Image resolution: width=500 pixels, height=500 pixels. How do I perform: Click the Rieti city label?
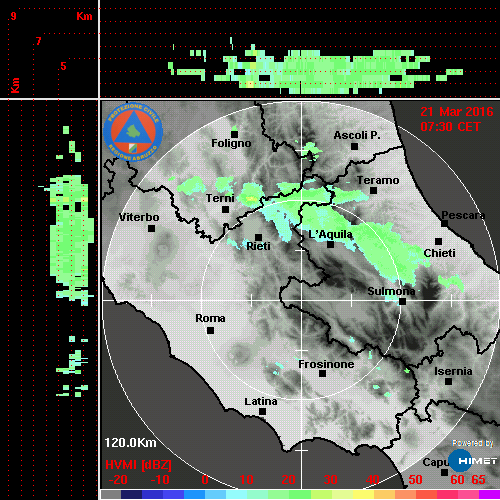click(x=258, y=246)
